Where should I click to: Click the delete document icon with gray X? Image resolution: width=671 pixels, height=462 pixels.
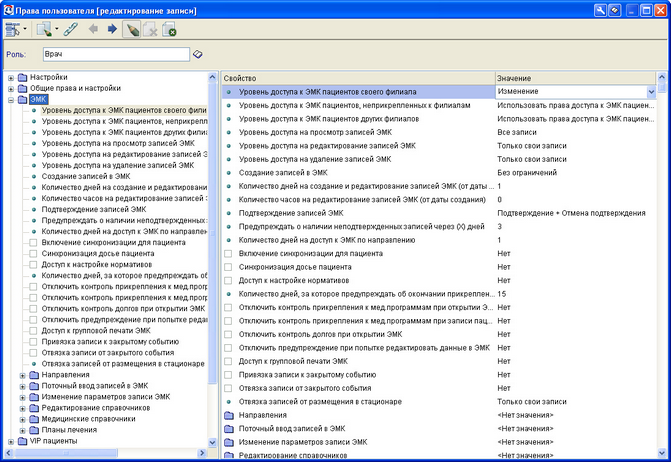150,30
